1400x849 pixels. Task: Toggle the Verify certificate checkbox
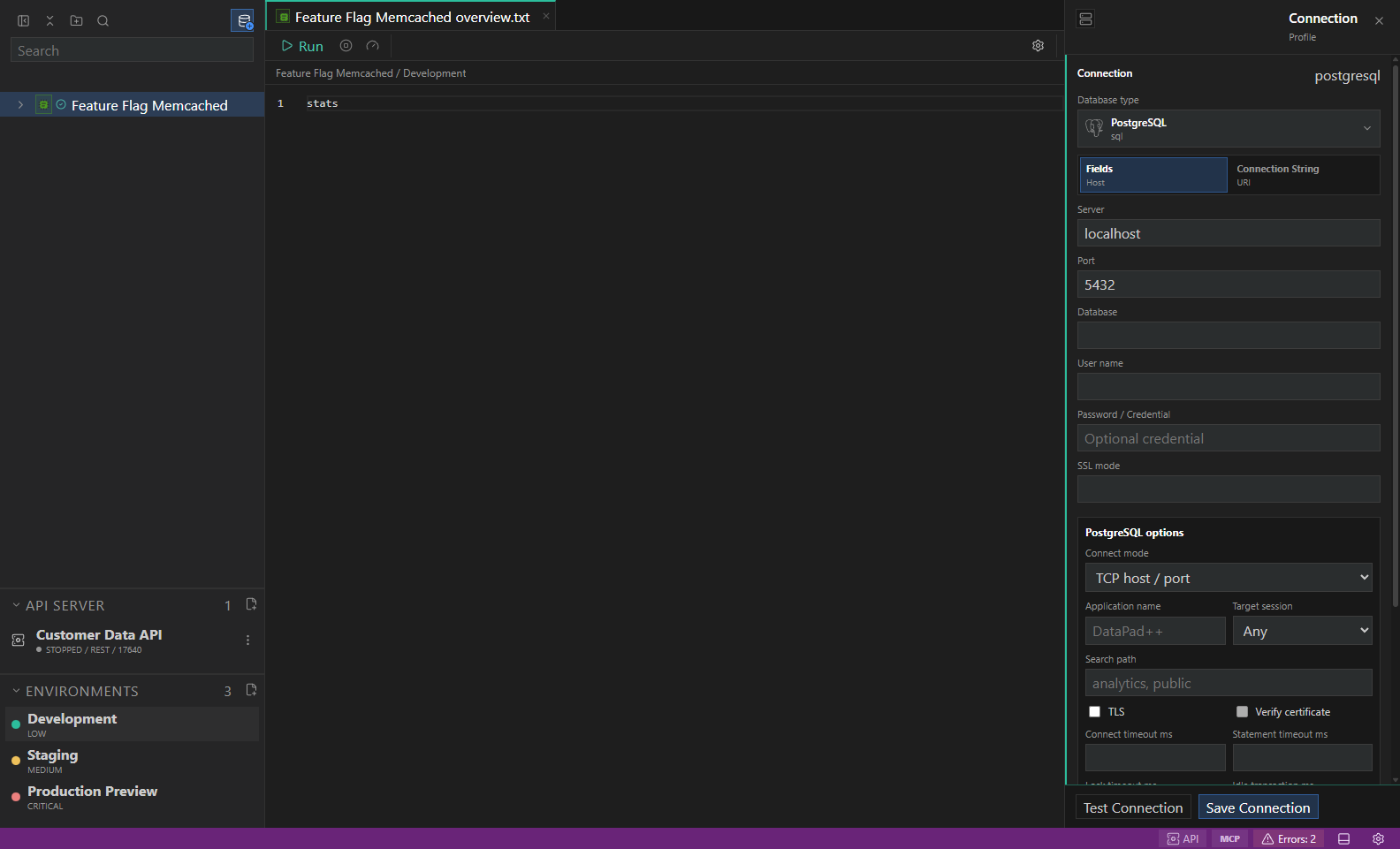1242,712
